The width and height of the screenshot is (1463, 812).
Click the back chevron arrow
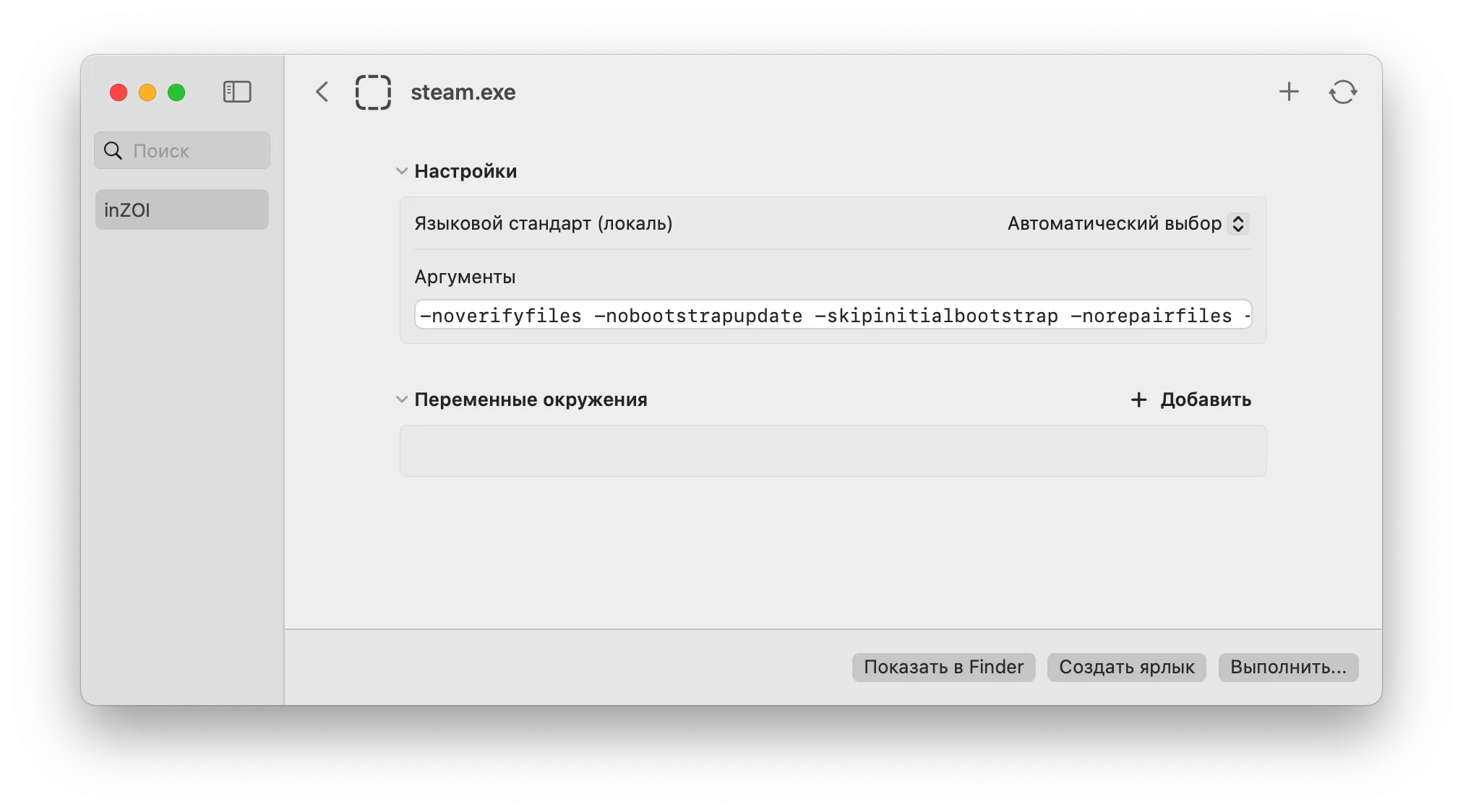(x=322, y=92)
